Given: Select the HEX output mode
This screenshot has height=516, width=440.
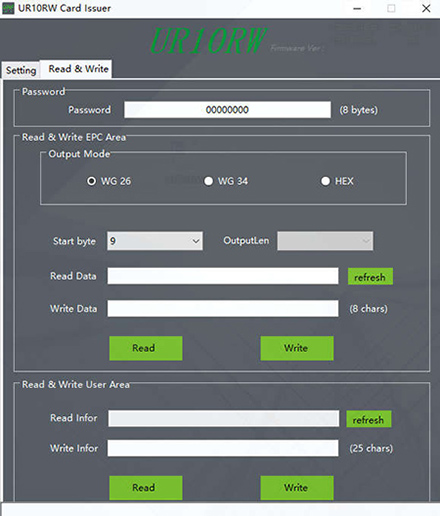Looking at the screenshot, I should (337, 181).
